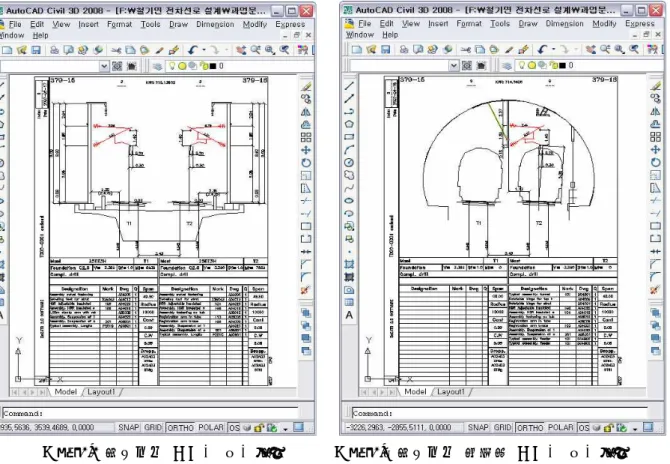This screenshot has height=464, width=670.
Task: Toggle POLAR in left window status bar
Action: click(211, 427)
